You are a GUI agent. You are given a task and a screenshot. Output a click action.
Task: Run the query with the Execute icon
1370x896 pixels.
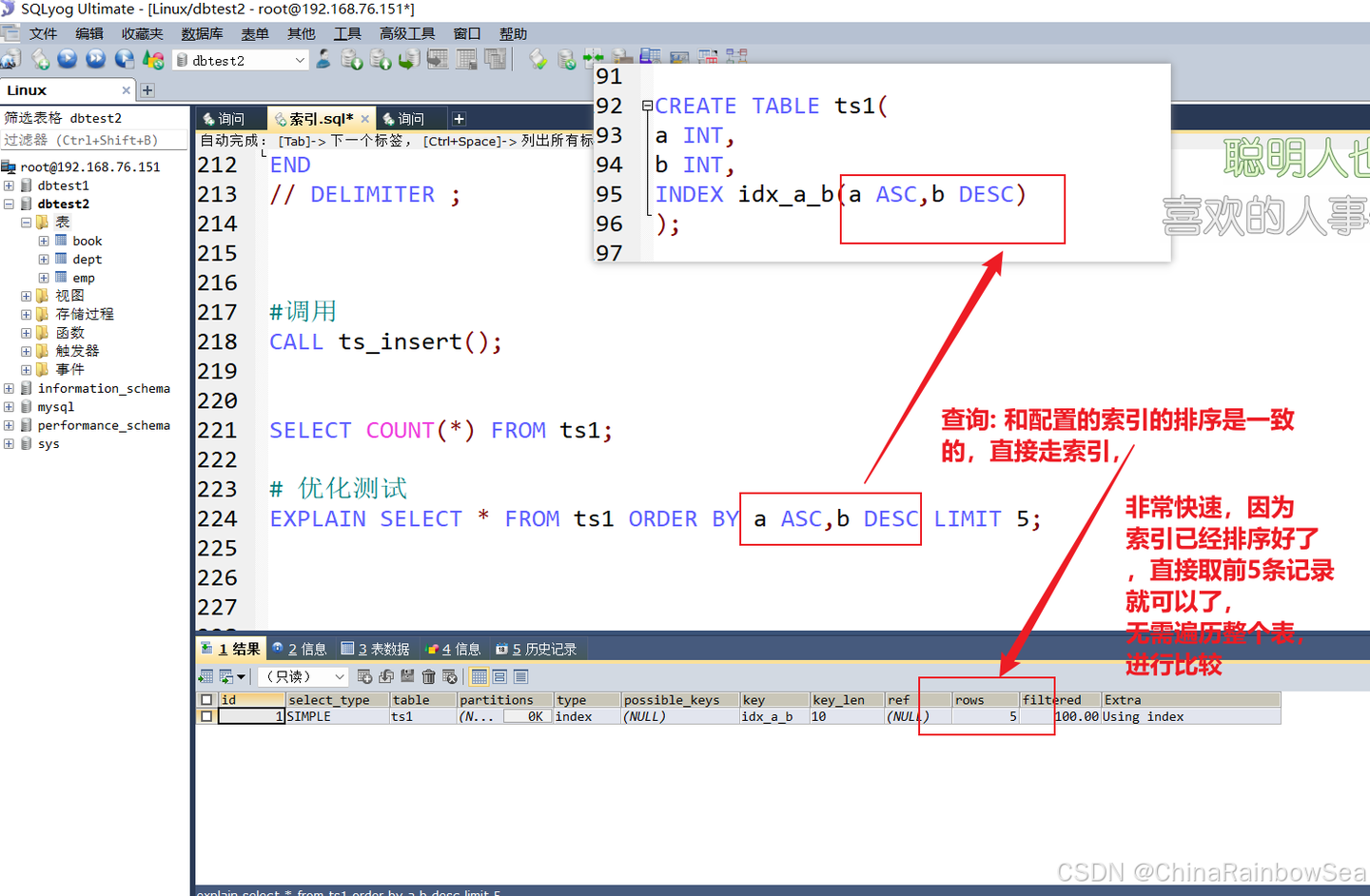[66, 59]
